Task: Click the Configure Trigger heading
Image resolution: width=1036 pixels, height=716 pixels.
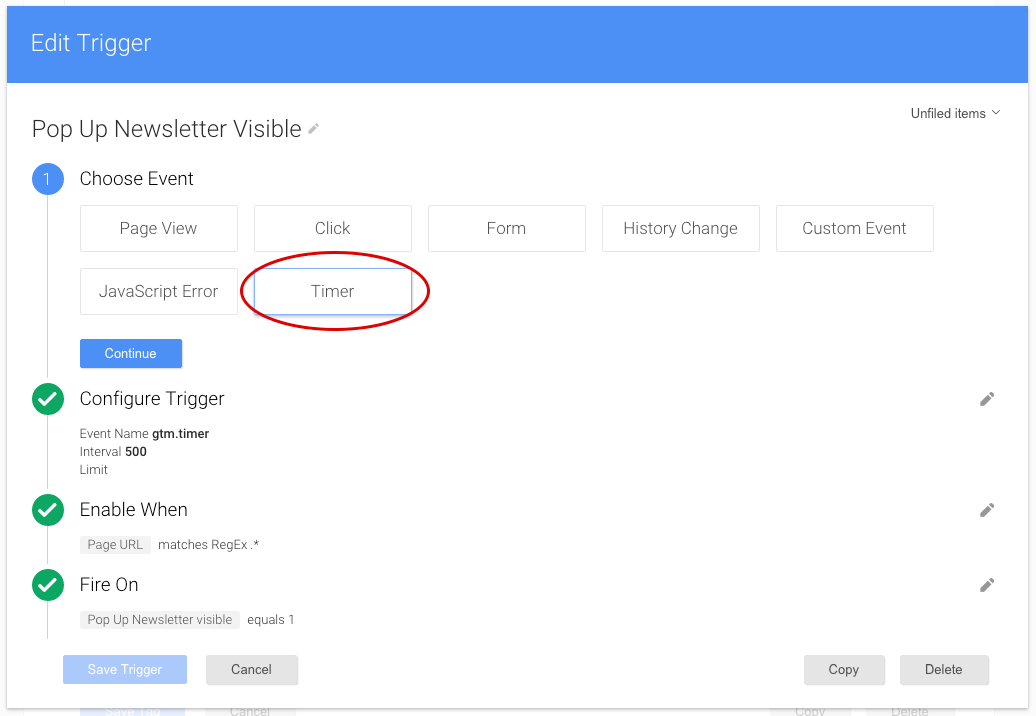Action: coord(152,399)
